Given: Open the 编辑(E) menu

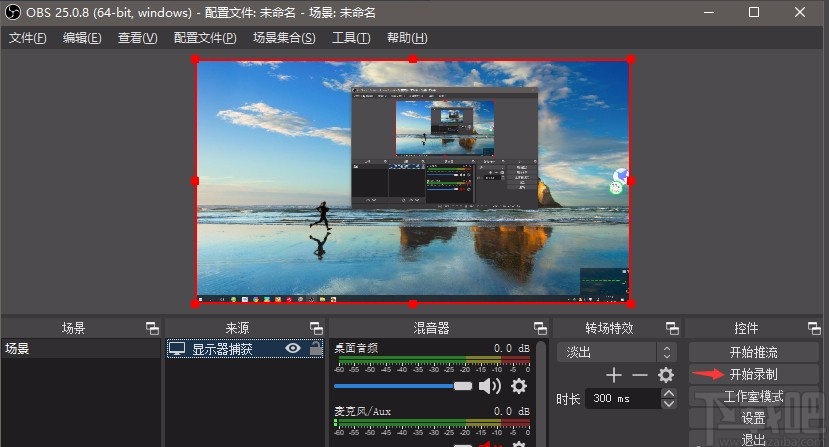Looking at the screenshot, I should [82, 38].
